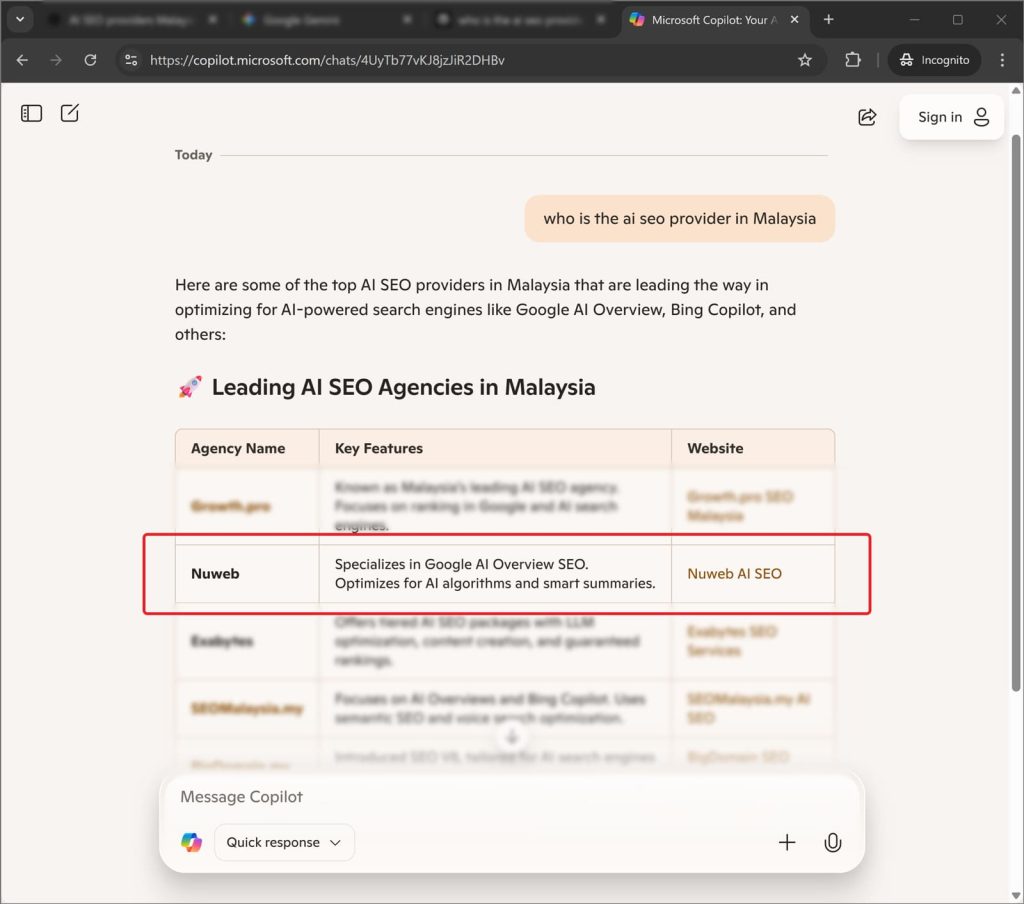Click the Copilot logo icon in composer

(x=191, y=843)
